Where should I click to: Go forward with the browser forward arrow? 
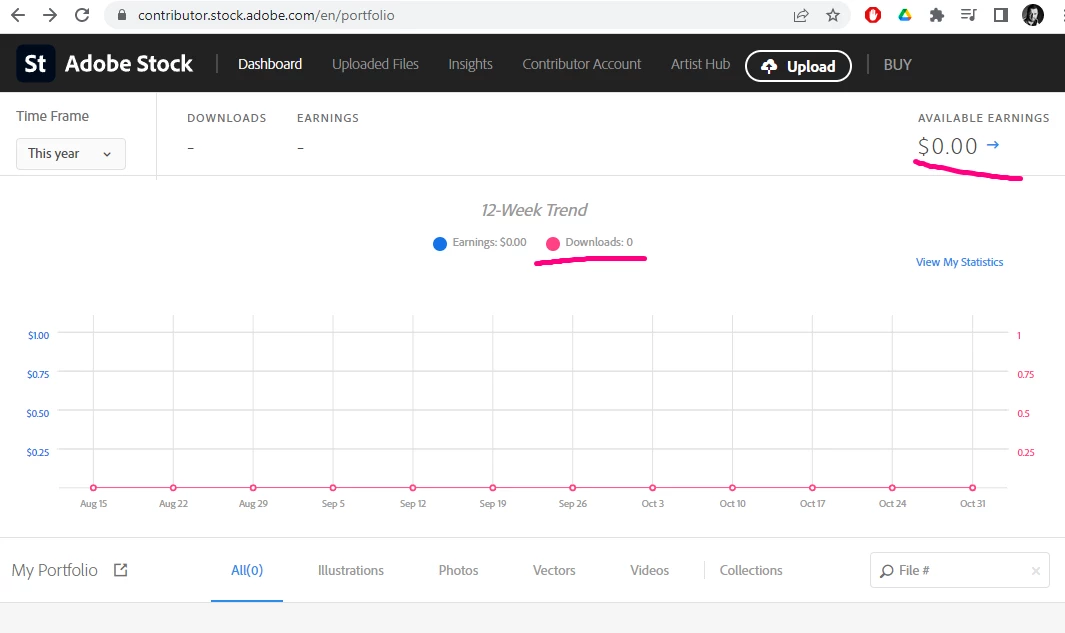(50, 15)
